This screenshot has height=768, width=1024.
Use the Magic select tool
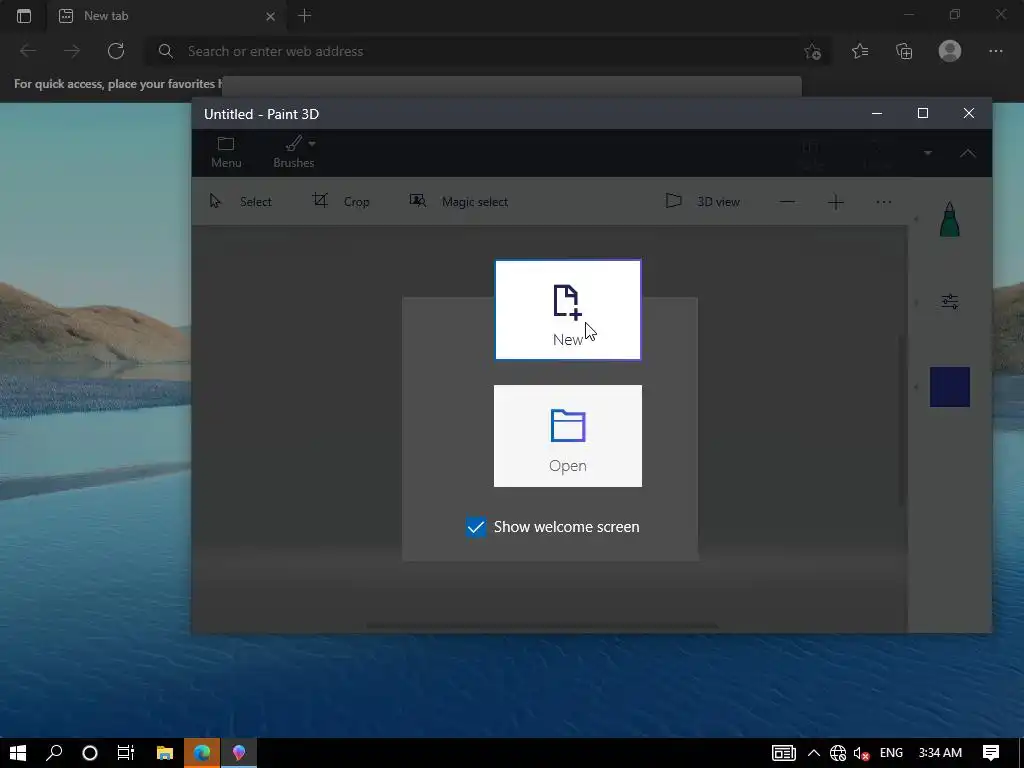(x=458, y=202)
